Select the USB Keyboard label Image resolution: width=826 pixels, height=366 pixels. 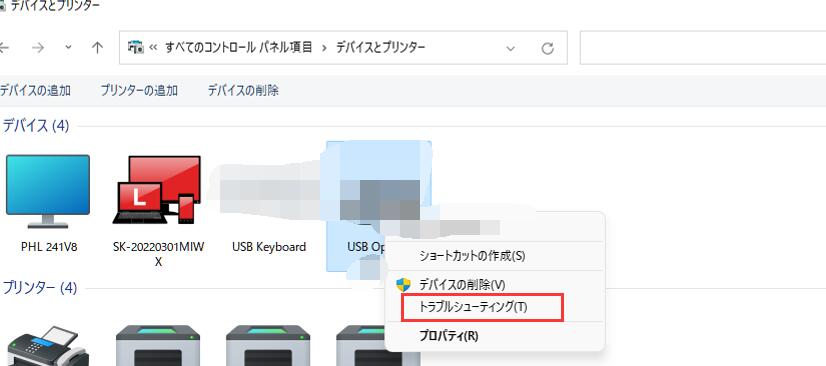269,247
